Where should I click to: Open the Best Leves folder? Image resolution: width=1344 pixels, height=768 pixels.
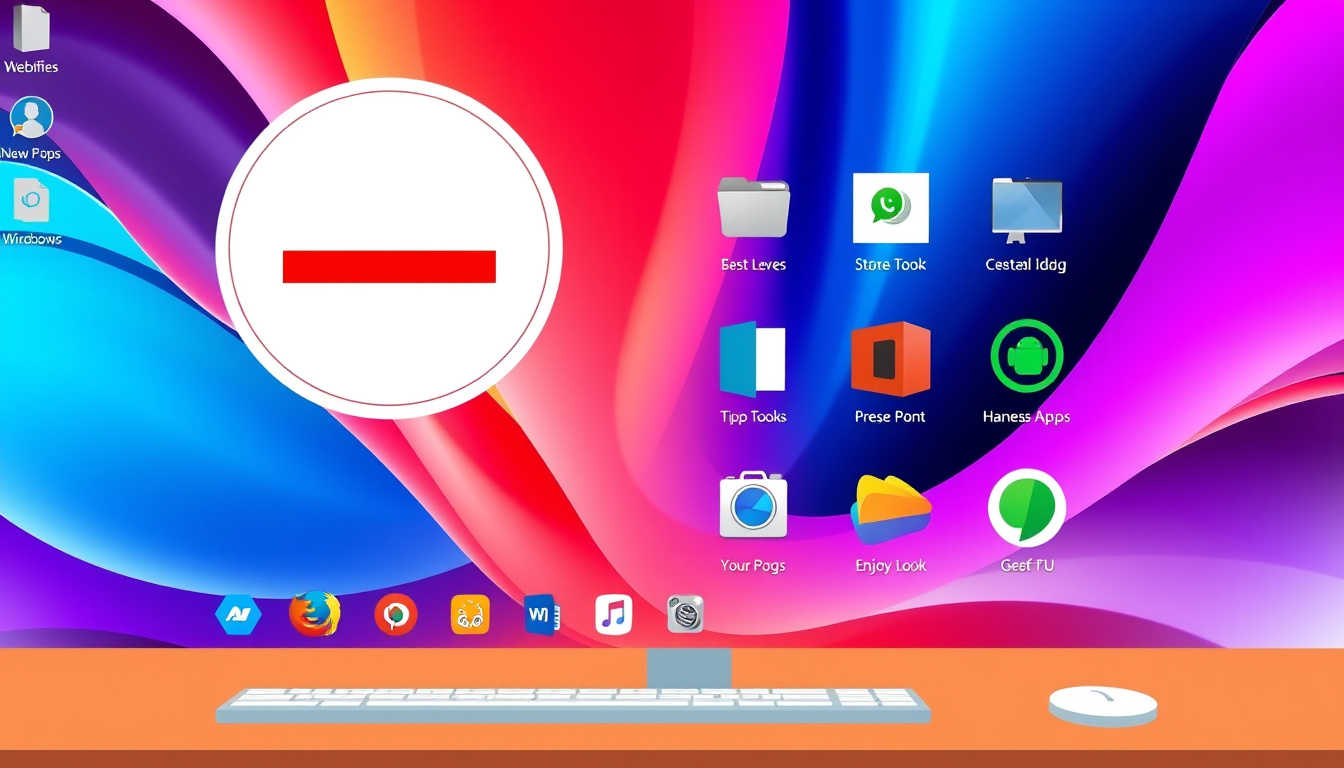point(753,207)
